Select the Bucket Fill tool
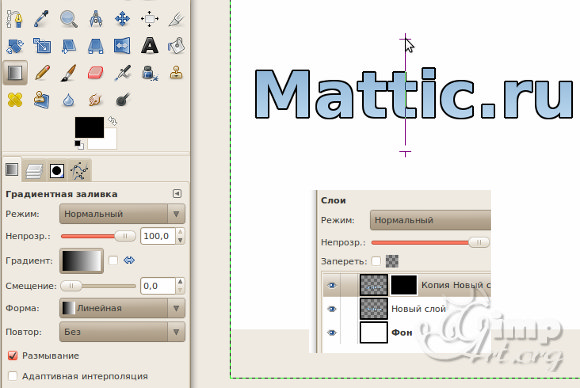Image resolution: width=580 pixels, height=388 pixels. point(176,46)
